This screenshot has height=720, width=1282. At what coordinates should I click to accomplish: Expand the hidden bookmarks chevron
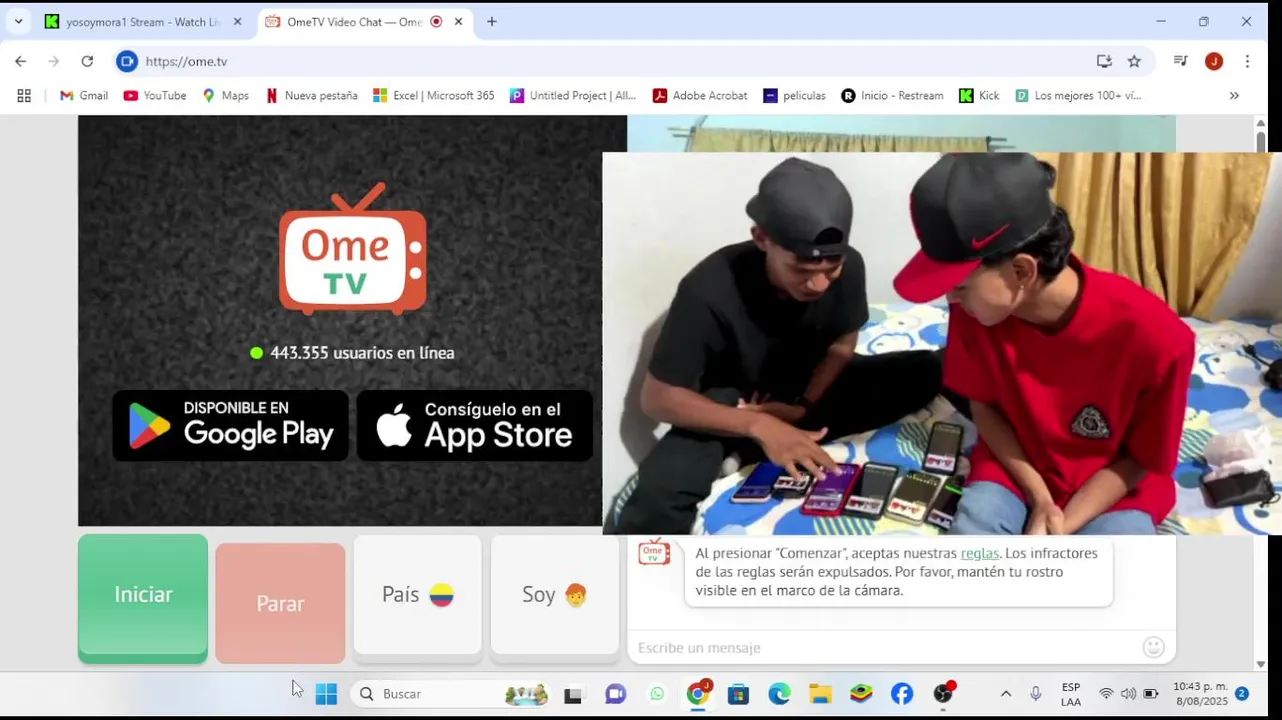[x=1234, y=96]
